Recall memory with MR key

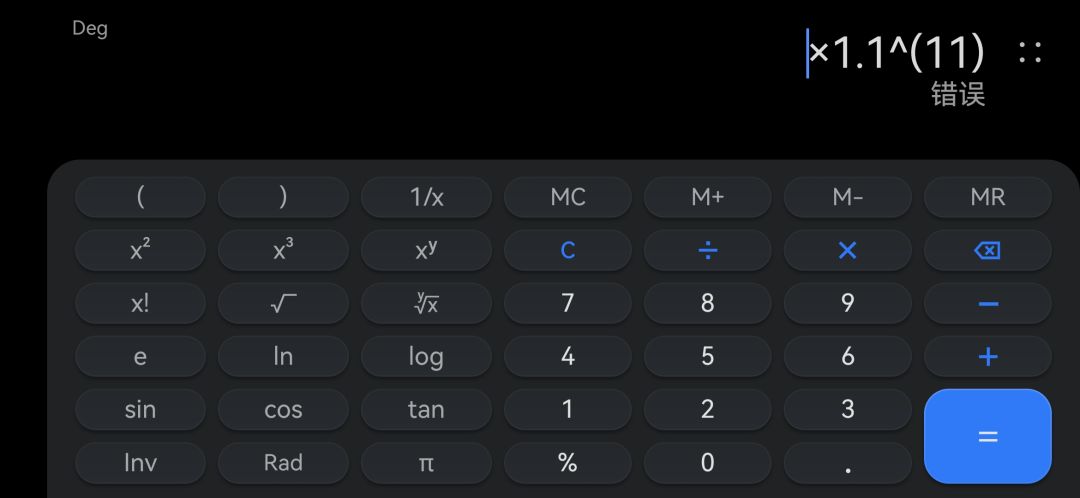[x=987, y=197]
